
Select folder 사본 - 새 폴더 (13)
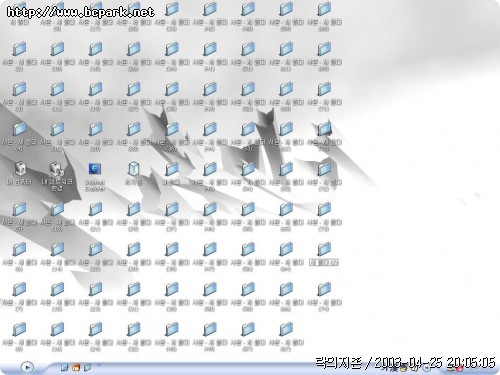coord(57,216)
